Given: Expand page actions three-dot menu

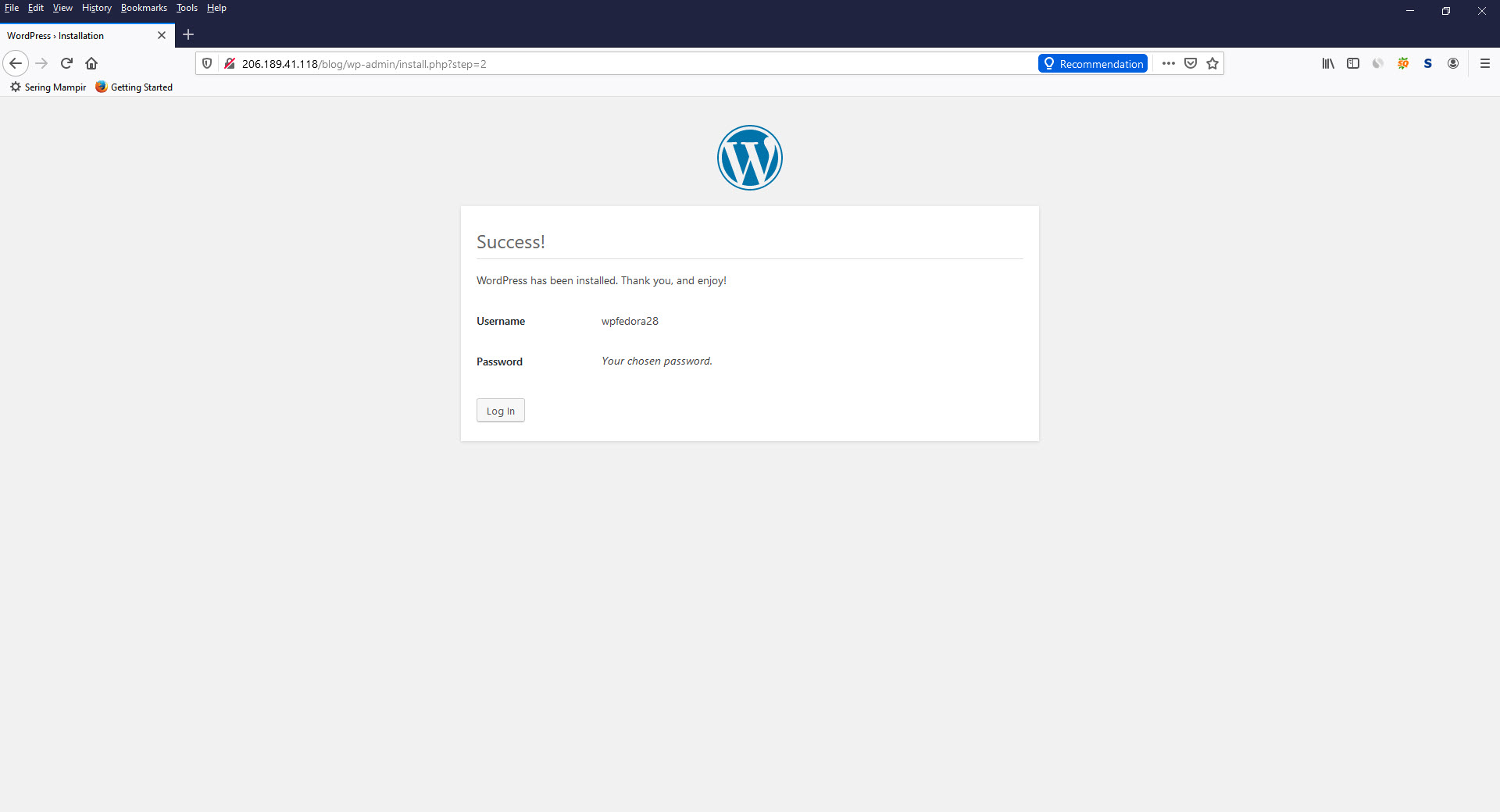Looking at the screenshot, I should tap(1169, 63).
